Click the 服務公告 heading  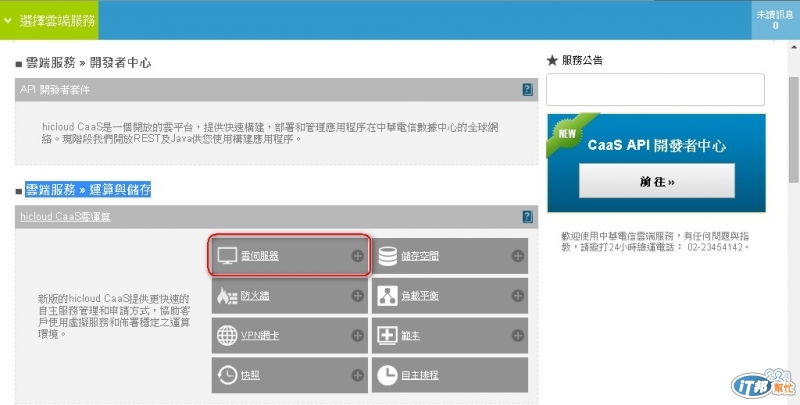coord(582,60)
